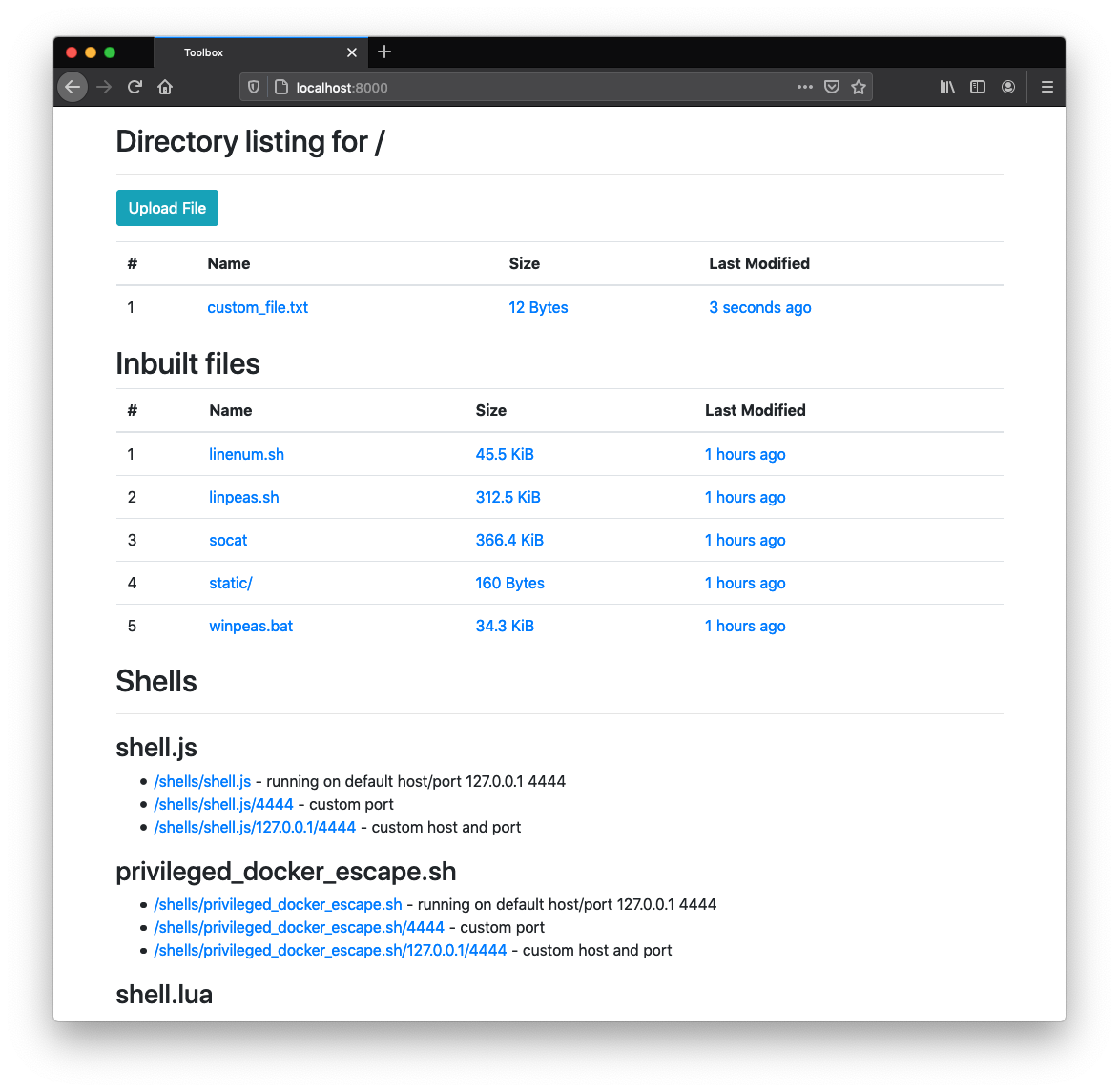Image resolution: width=1119 pixels, height=1092 pixels.
Task: View site information page icon
Action: click(x=281, y=87)
